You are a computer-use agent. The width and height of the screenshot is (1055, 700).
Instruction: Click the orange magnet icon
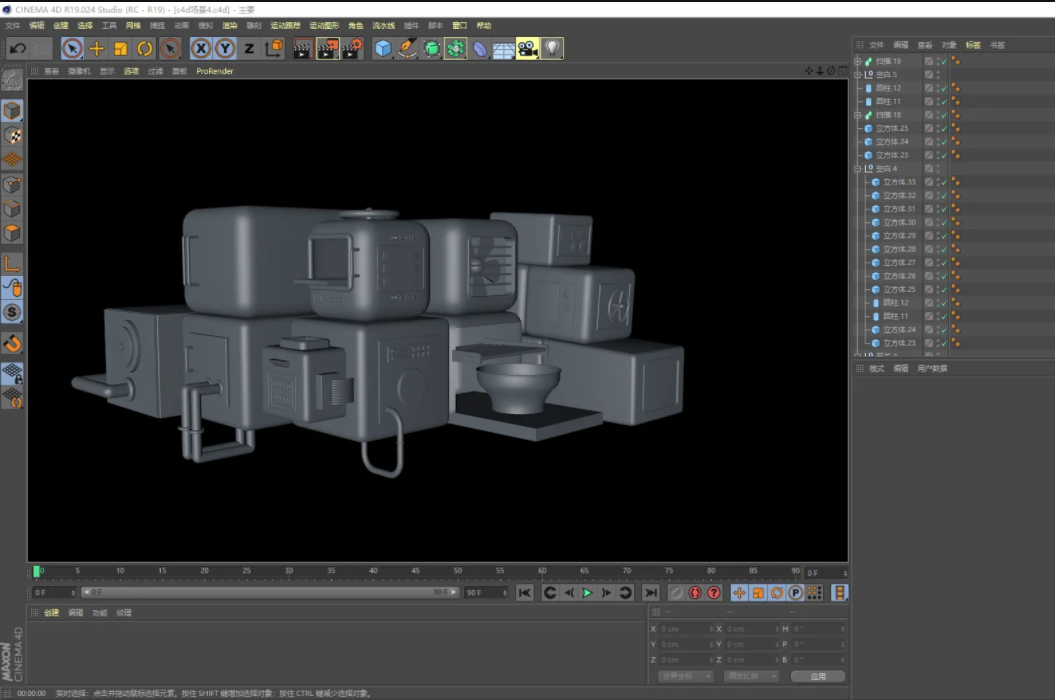(12, 343)
